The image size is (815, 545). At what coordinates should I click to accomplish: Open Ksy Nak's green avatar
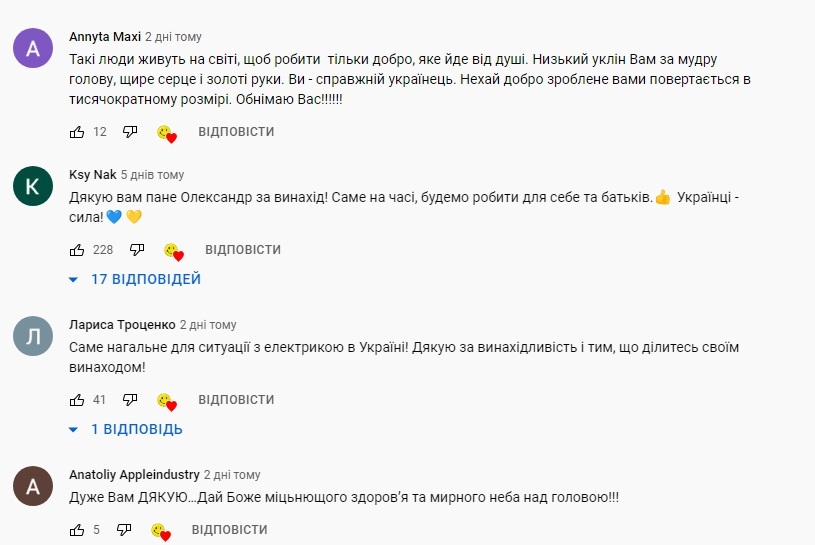click(x=33, y=186)
